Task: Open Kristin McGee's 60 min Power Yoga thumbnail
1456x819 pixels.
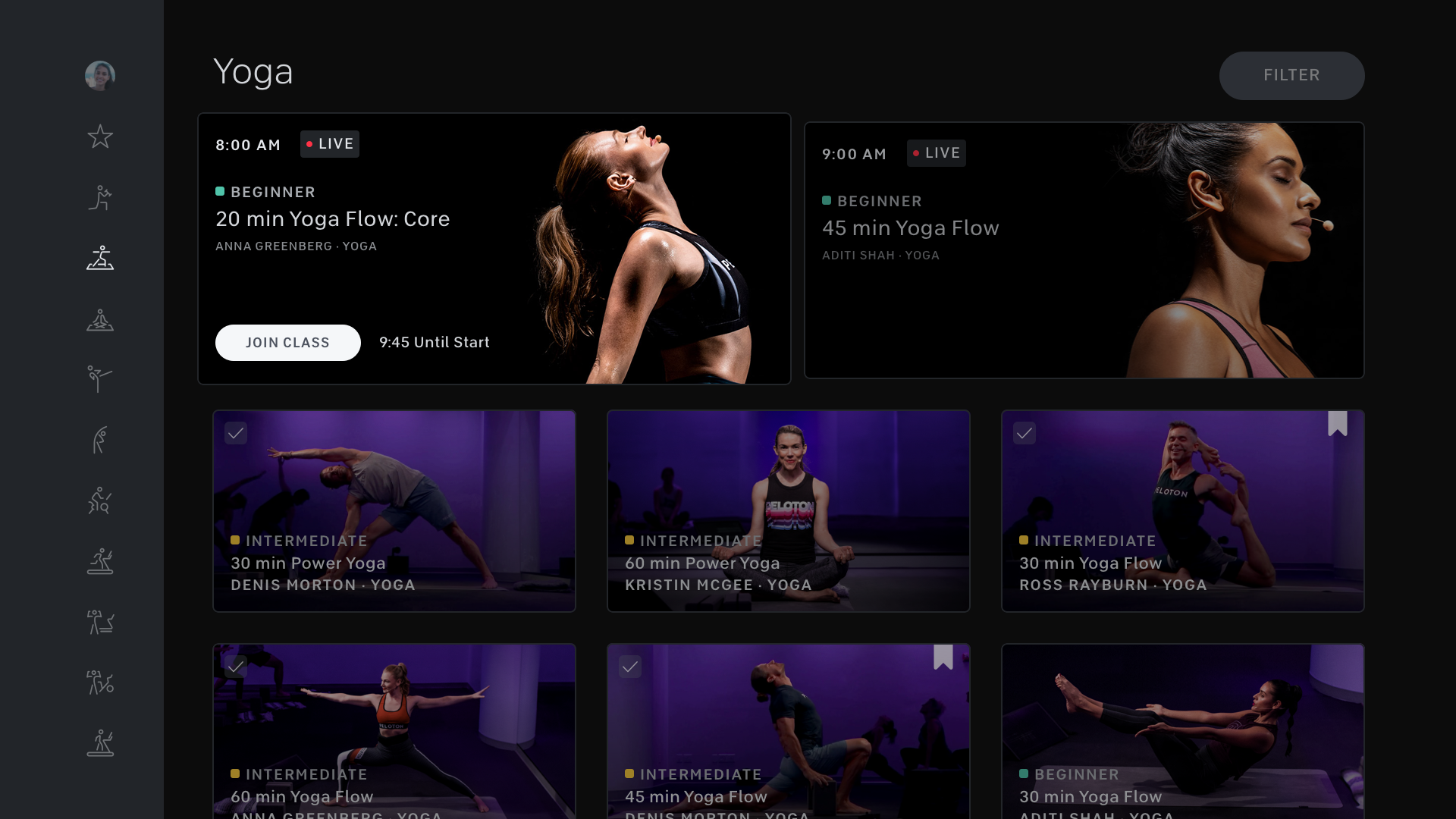Action: pos(788,511)
